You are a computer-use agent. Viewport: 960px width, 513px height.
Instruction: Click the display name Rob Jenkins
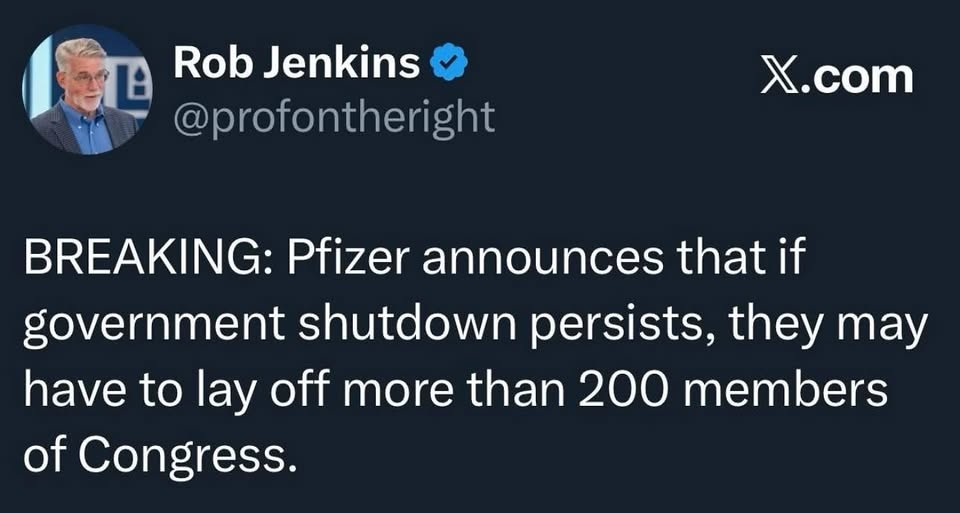tap(297, 65)
